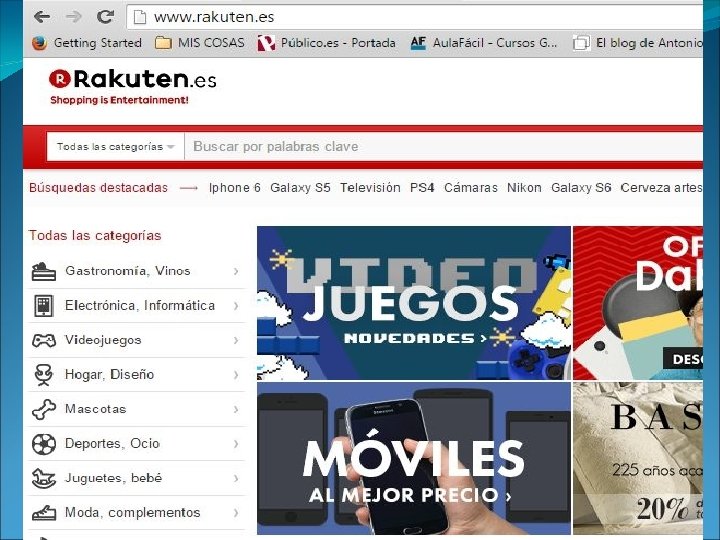Screen dimensions: 720x540
Task: Click the Galaxy S6 search link
Action: point(581,188)
